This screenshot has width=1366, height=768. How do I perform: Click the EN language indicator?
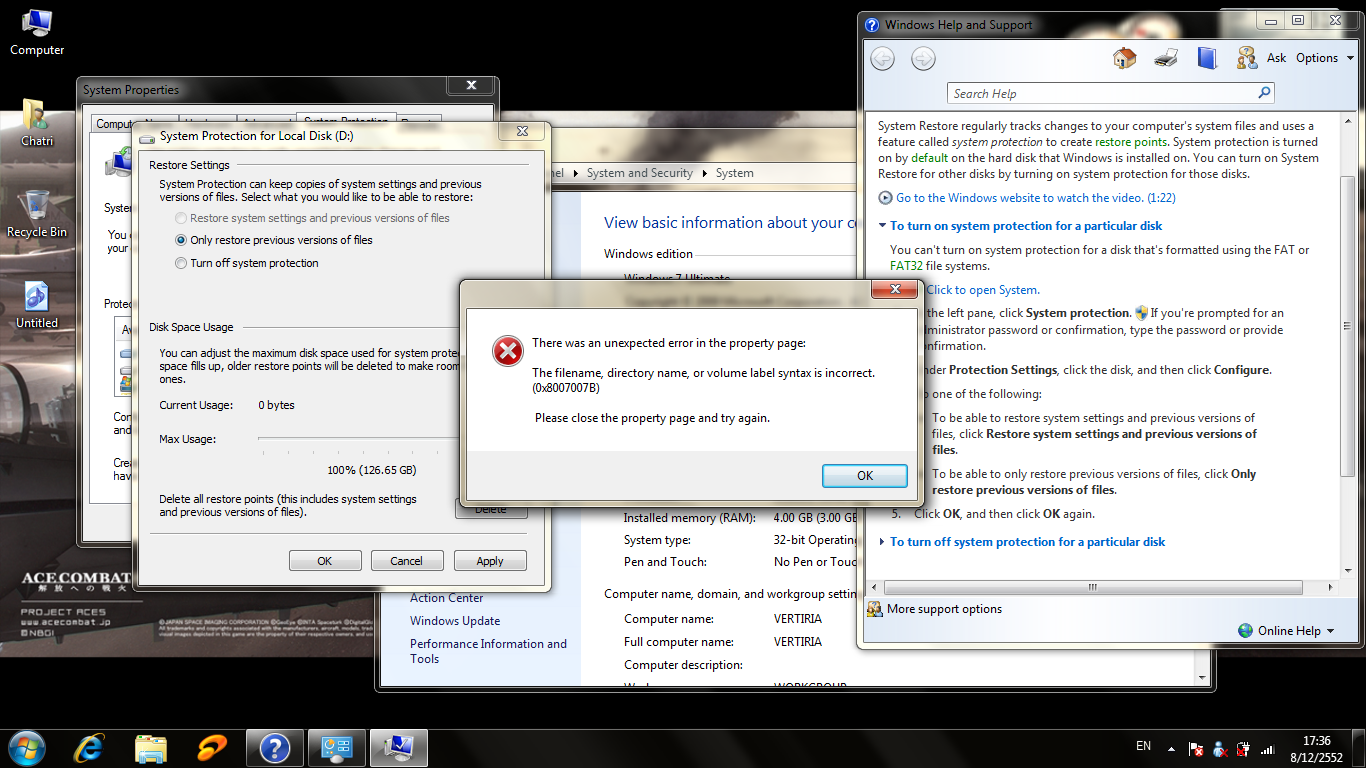[x=1144, y=746]
